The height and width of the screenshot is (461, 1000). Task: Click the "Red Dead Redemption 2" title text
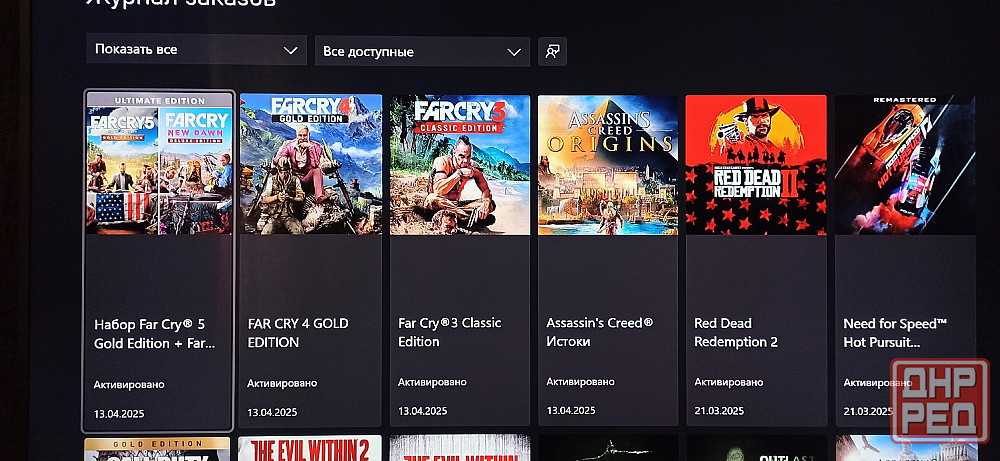pyautogui.click(x=736, y=332)
